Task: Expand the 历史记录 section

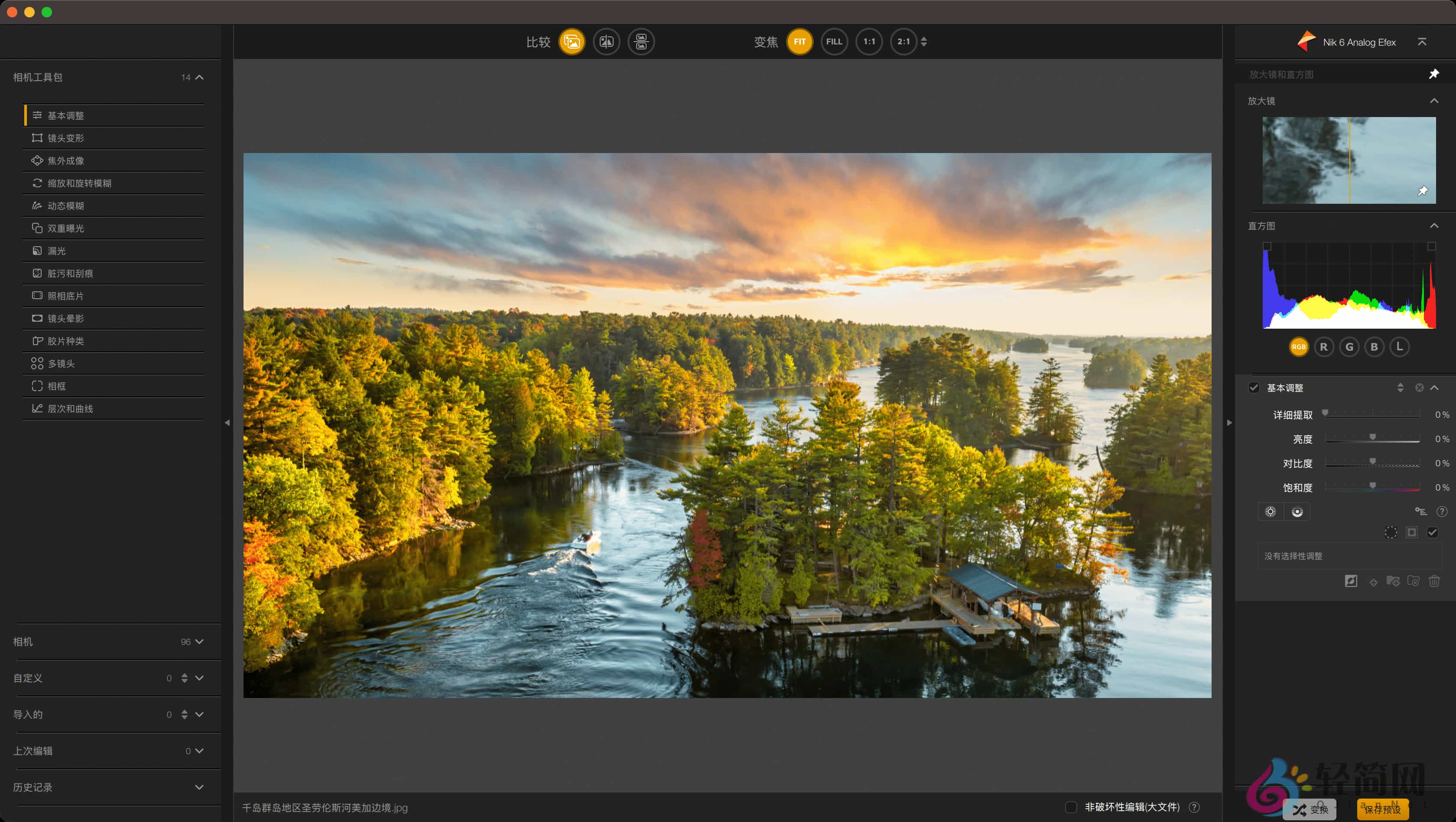Action: [199, 787]
